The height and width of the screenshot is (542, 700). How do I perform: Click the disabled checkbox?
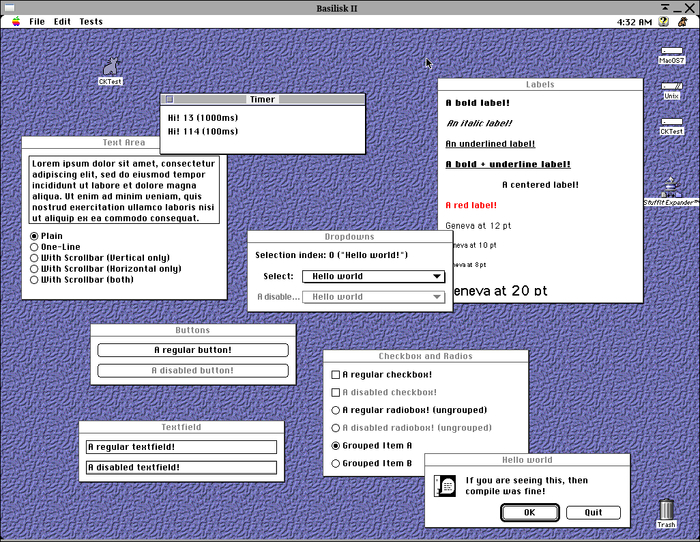click(335, 392)
